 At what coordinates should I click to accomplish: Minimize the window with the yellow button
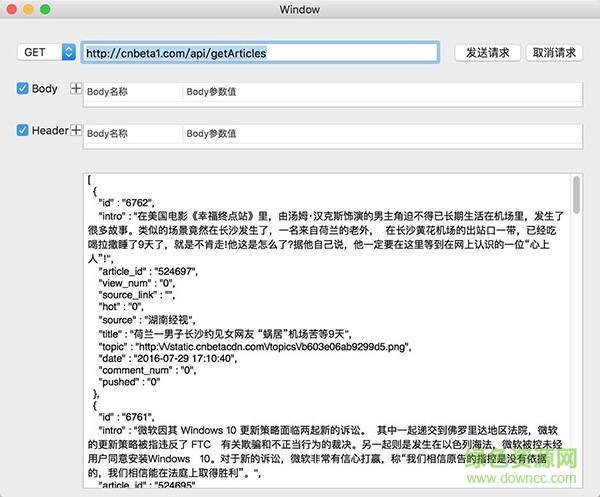click(x=29, y=10)
